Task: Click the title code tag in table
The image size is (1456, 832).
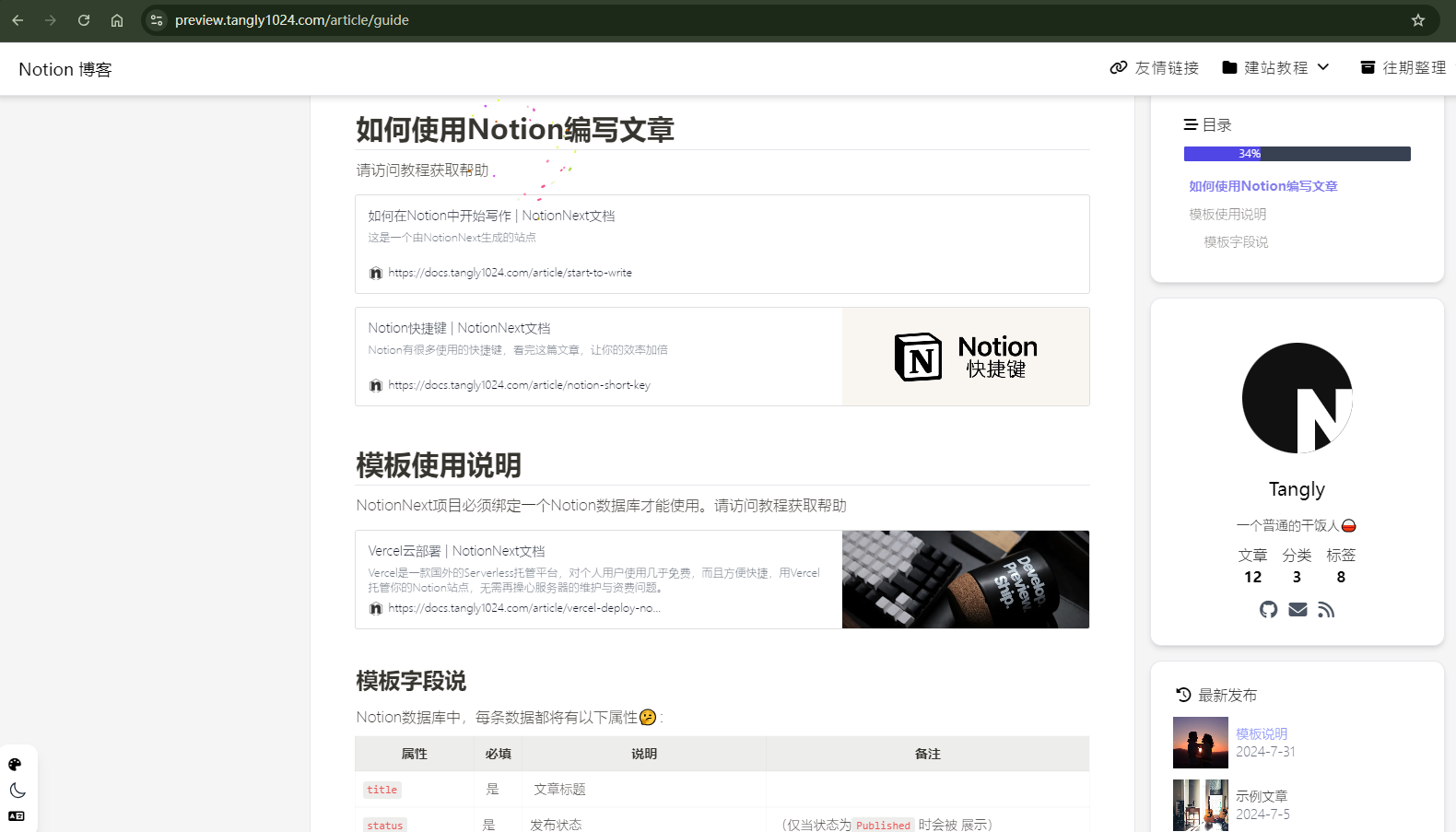Action: pos(382,790)
